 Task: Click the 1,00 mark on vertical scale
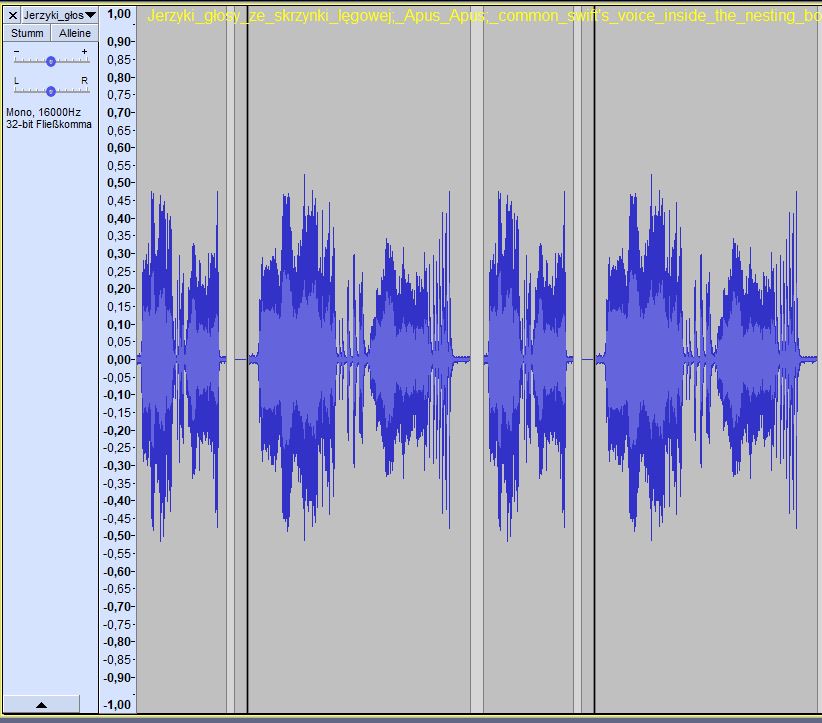pyautogui.click(x=118, y=14)
